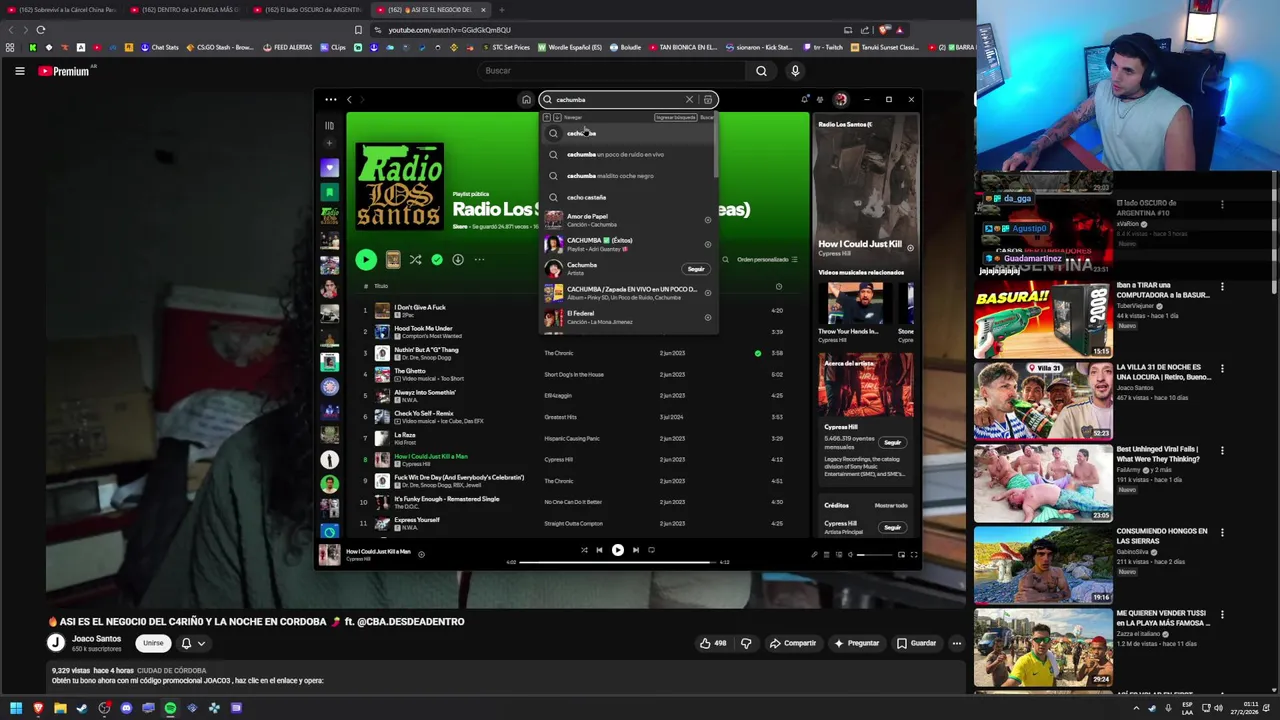Screen dimensions: 1280x720
Task: Add current song to Liked Songs
Action: 421,554
